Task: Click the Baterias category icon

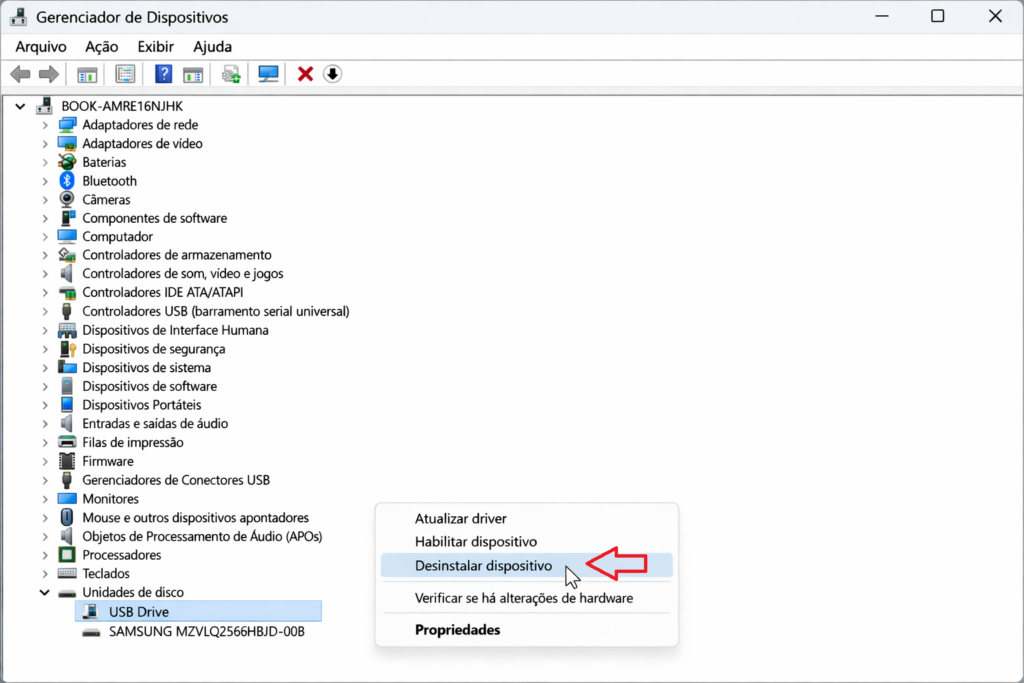Action: (67, 162)
